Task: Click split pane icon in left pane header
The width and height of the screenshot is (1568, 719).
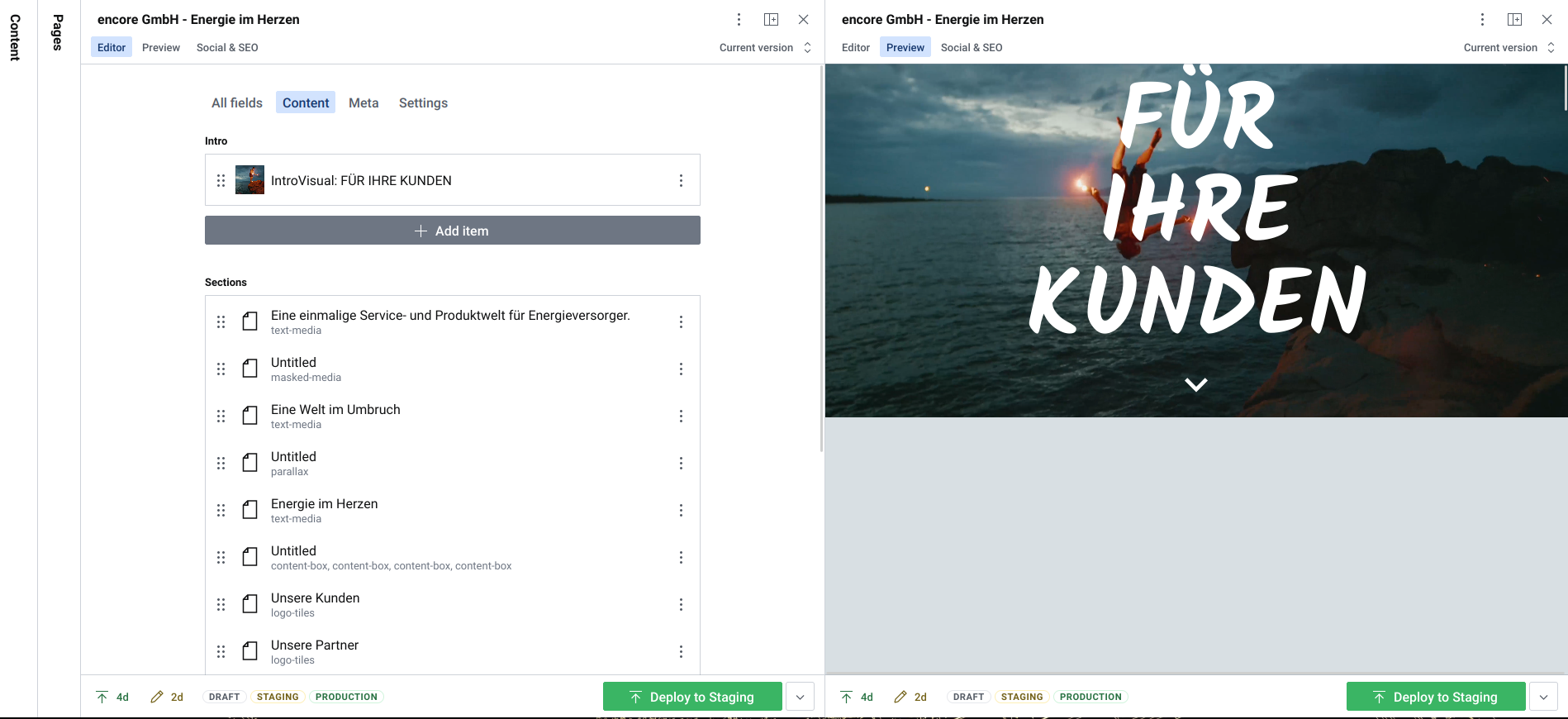Action: point(772,19)
